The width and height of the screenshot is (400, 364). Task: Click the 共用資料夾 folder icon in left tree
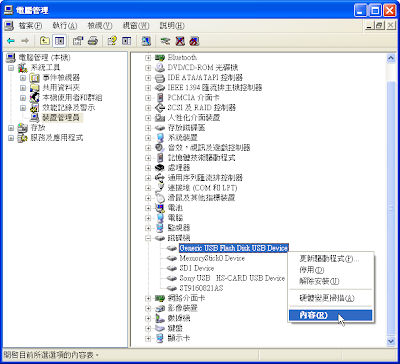pyautogui.click(x=35, y=88)
